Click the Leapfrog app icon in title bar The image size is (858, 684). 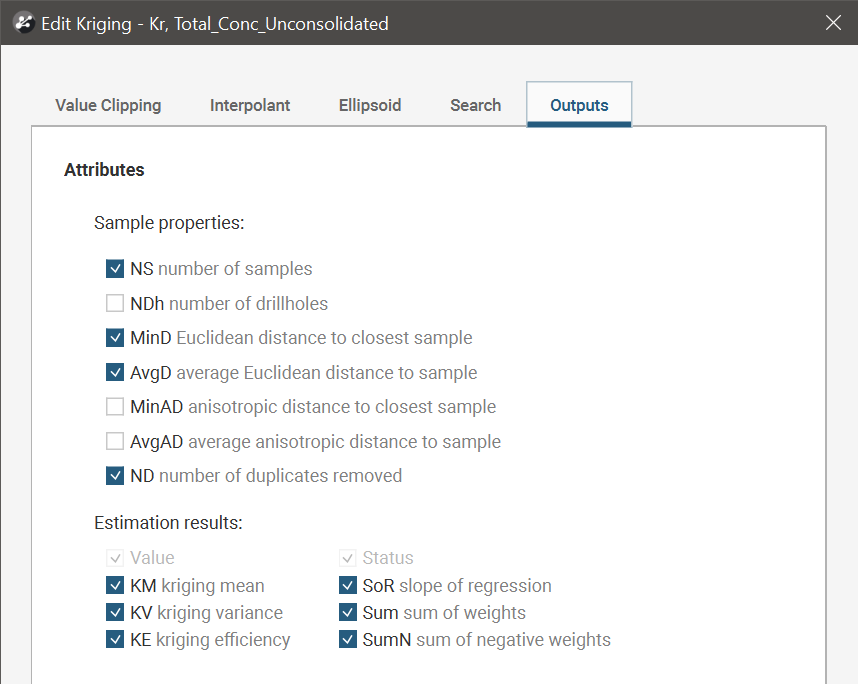tap(24, 23)
